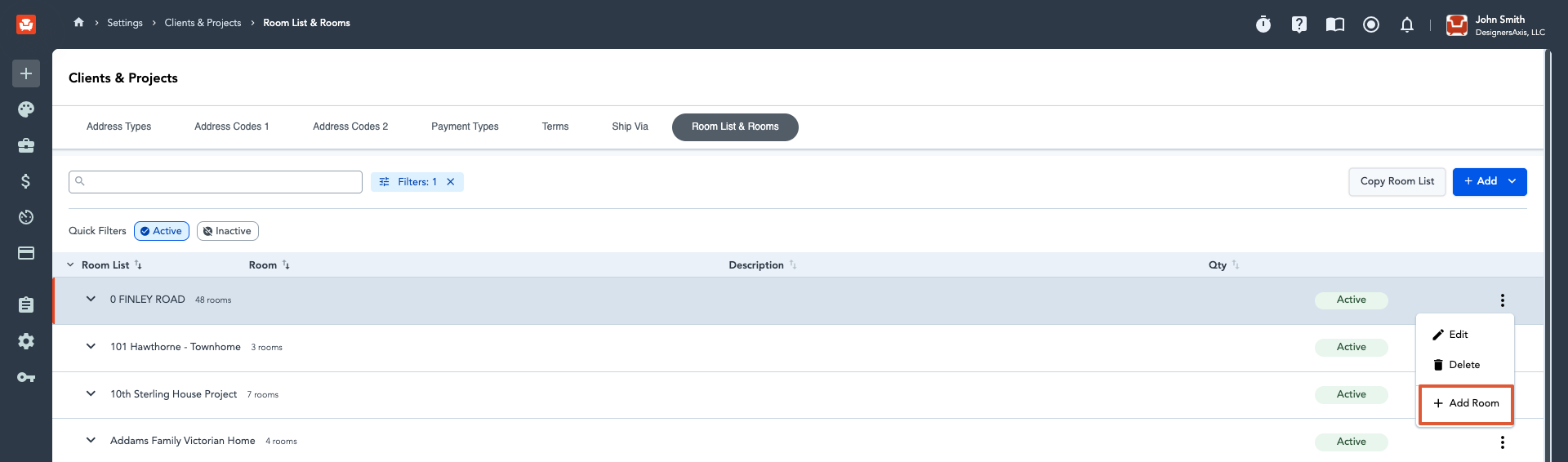Click the "10th Sterling House Project" name
The image size is (1568, 462).
174,394
